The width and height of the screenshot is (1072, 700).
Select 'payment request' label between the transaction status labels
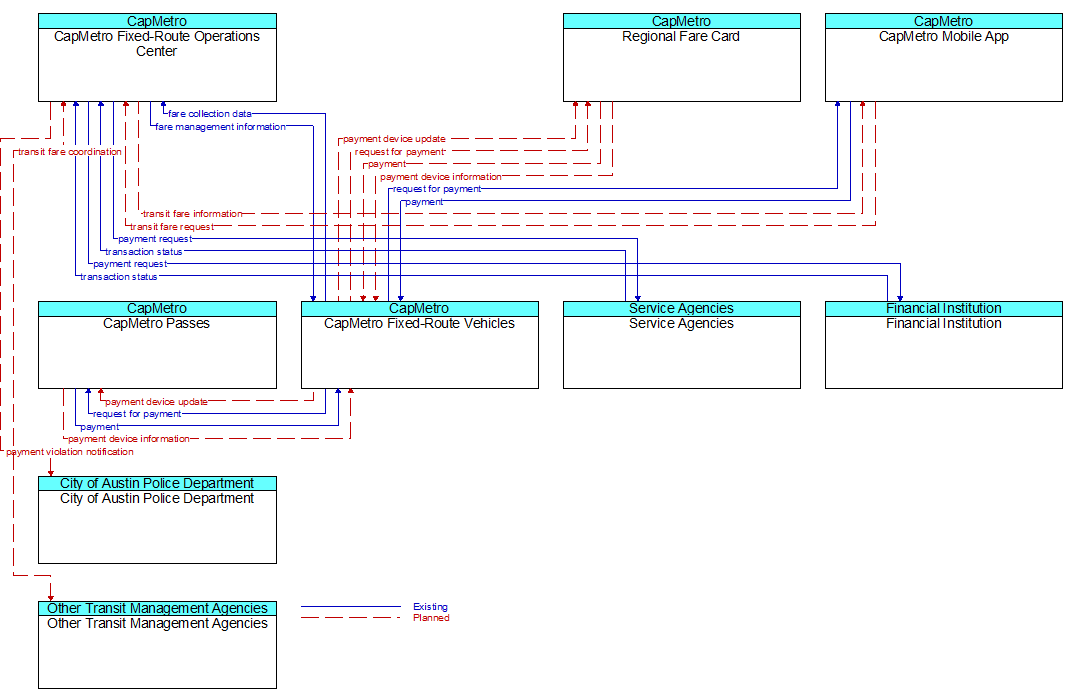click(x=130, y=264)
